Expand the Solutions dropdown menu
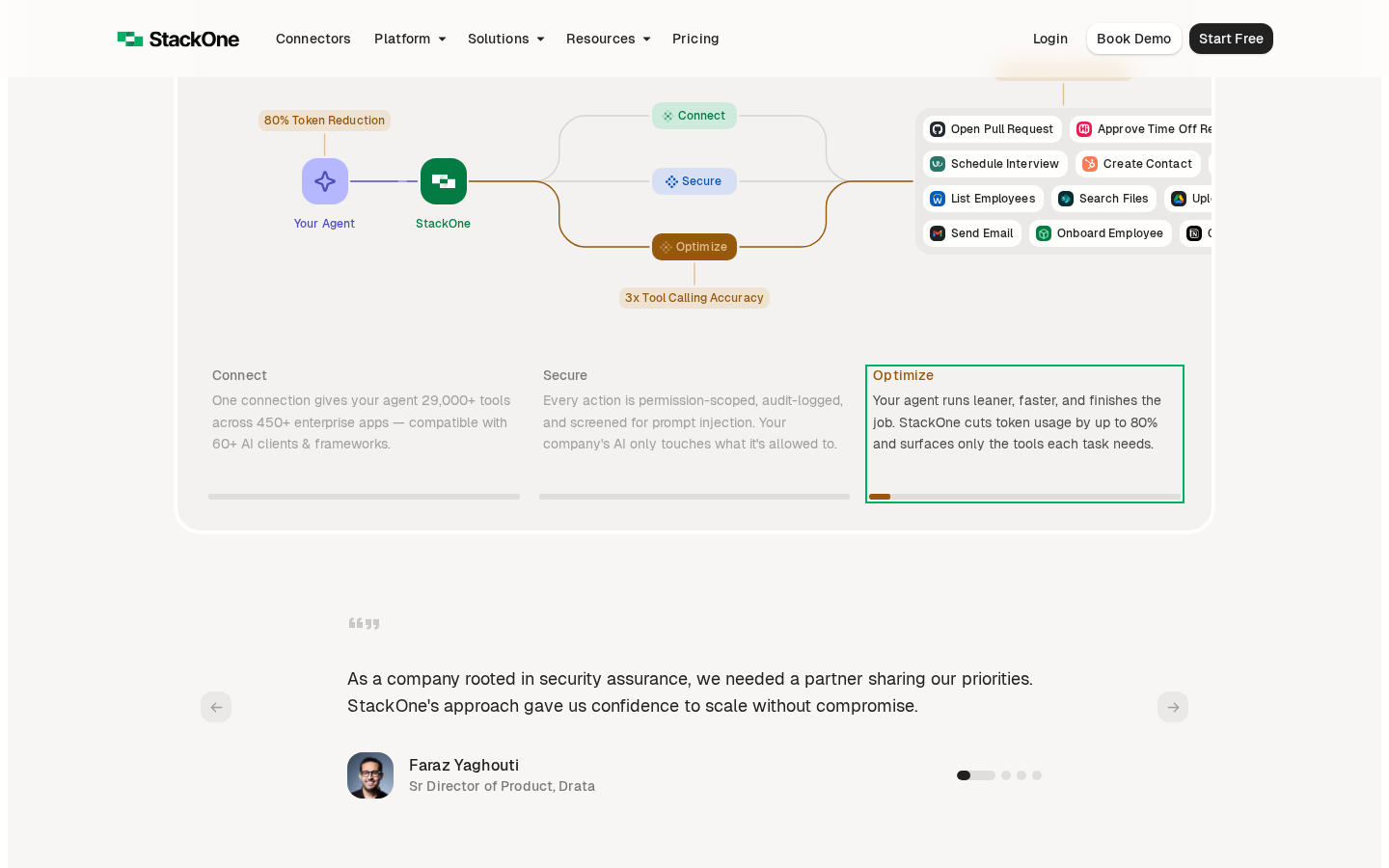Image resolution: width=1389 pixels, height=868 pixels. (x=506, y=39)
